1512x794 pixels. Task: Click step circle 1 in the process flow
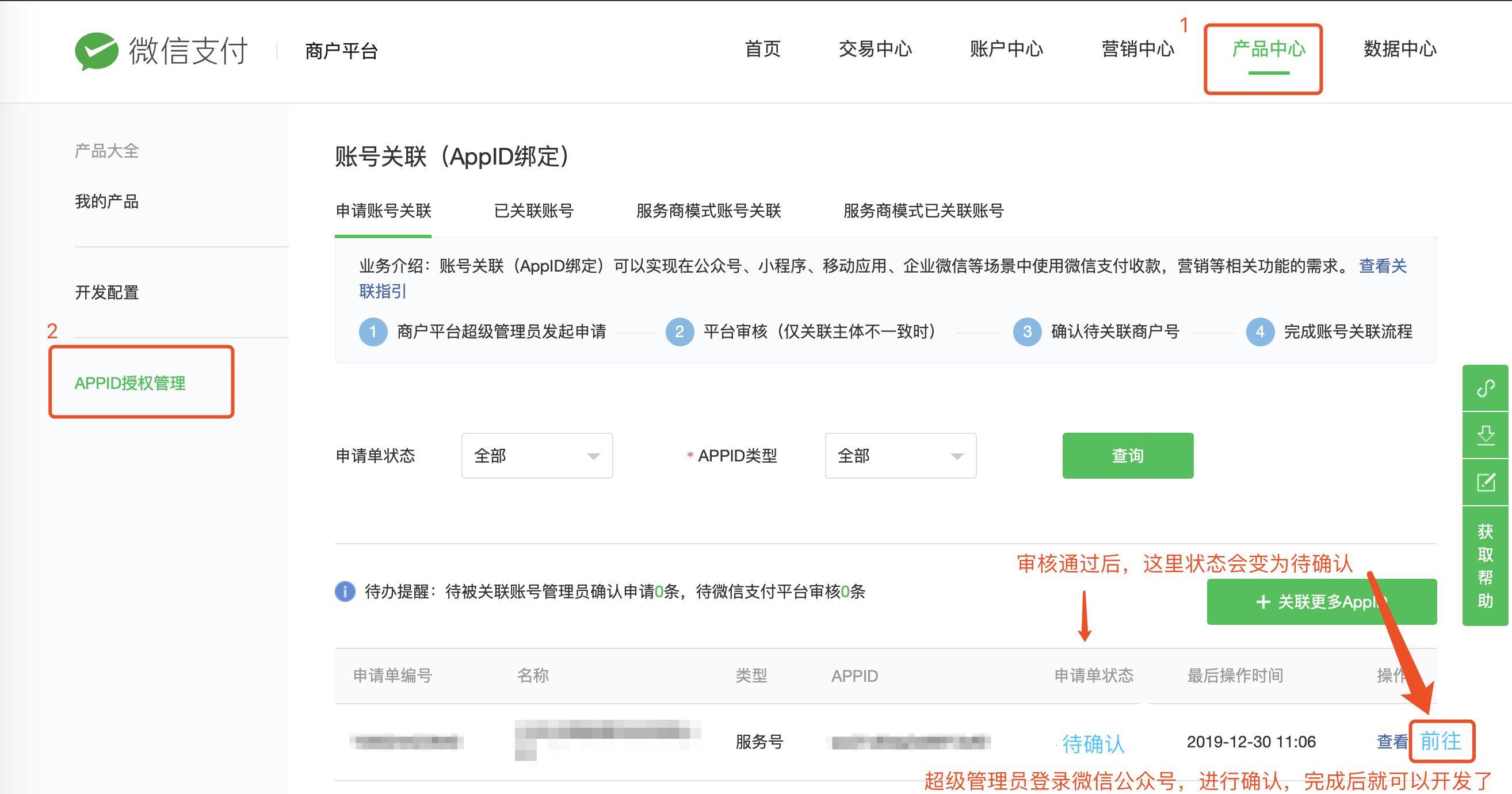tap(373, 332)
